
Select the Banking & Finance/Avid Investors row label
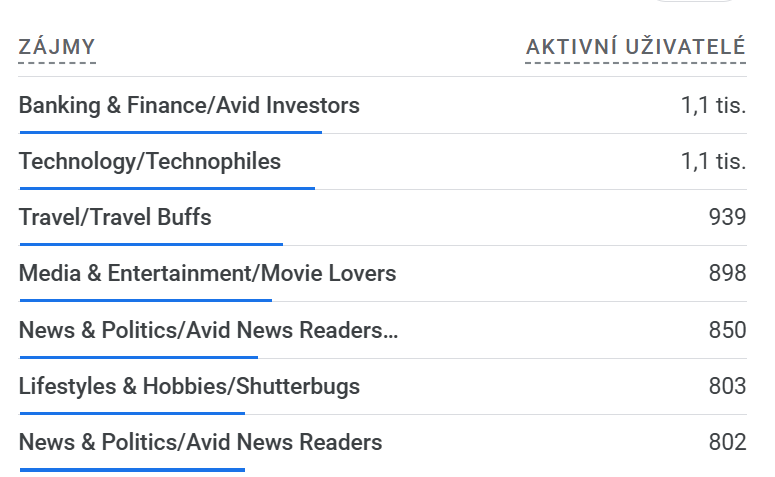point(189,105)
